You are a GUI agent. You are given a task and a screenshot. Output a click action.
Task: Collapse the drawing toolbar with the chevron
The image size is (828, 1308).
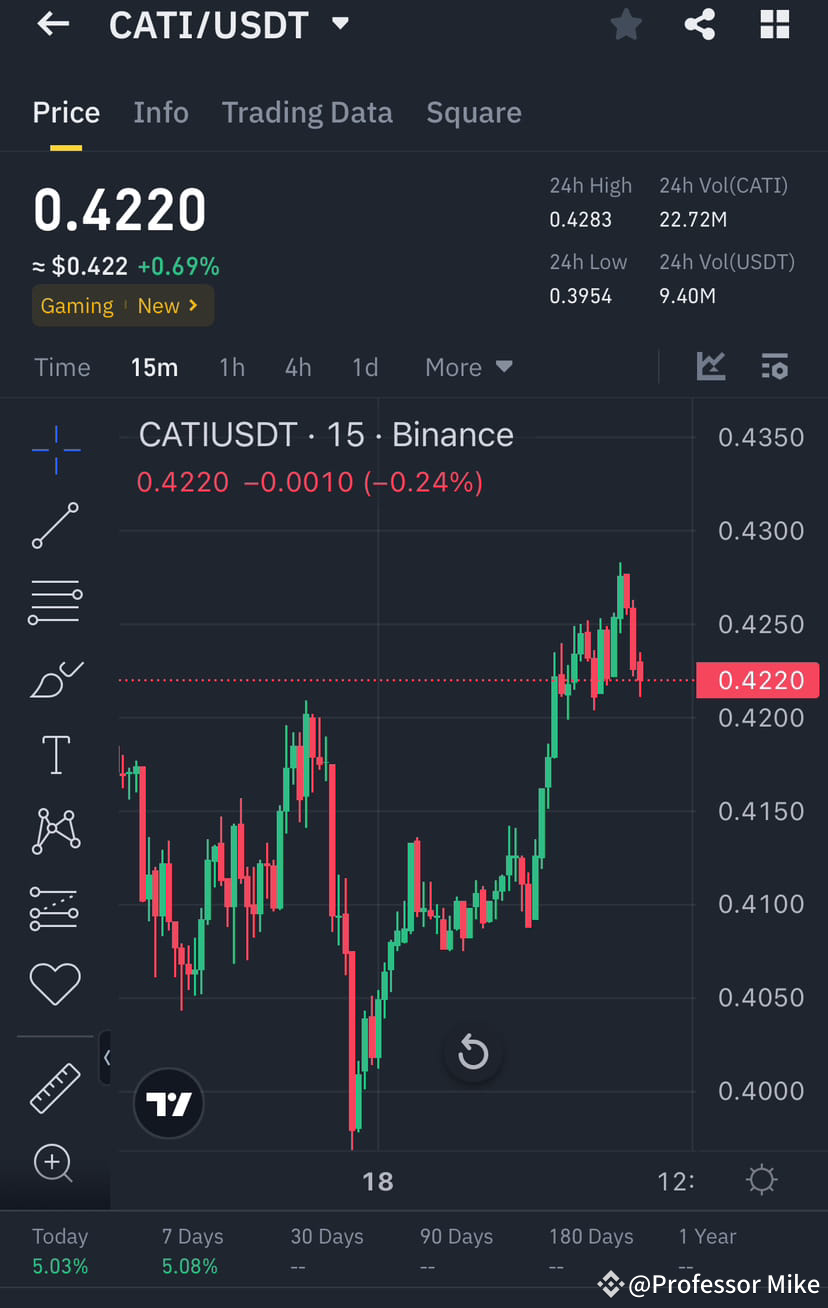click(108, 1057)
